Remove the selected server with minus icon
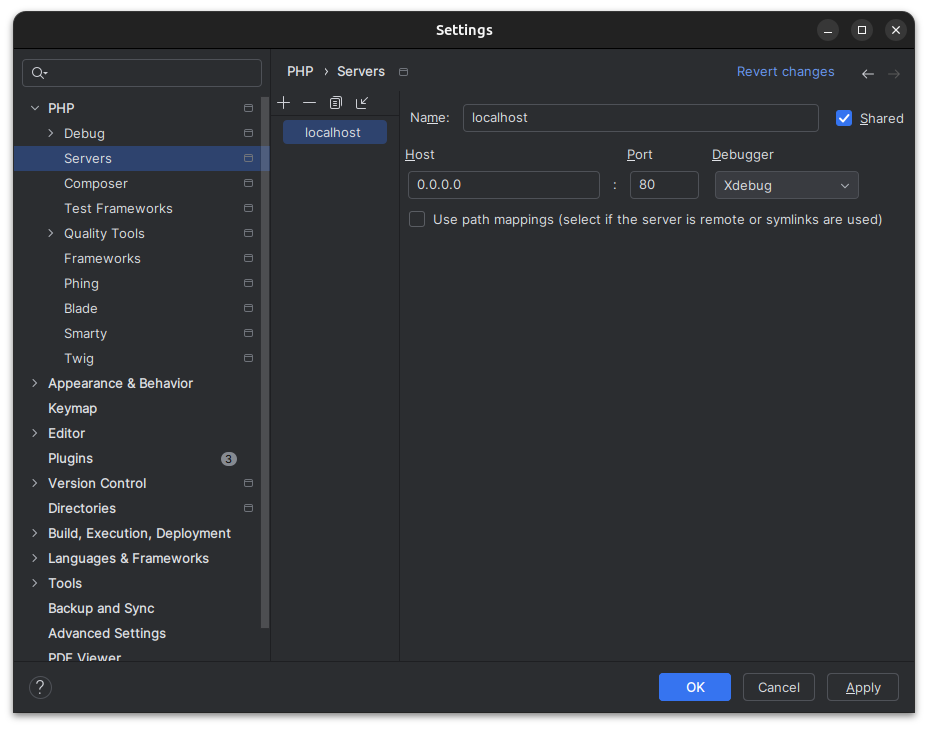928x729 pixels. pyautogui.click(x=309, y=103)
